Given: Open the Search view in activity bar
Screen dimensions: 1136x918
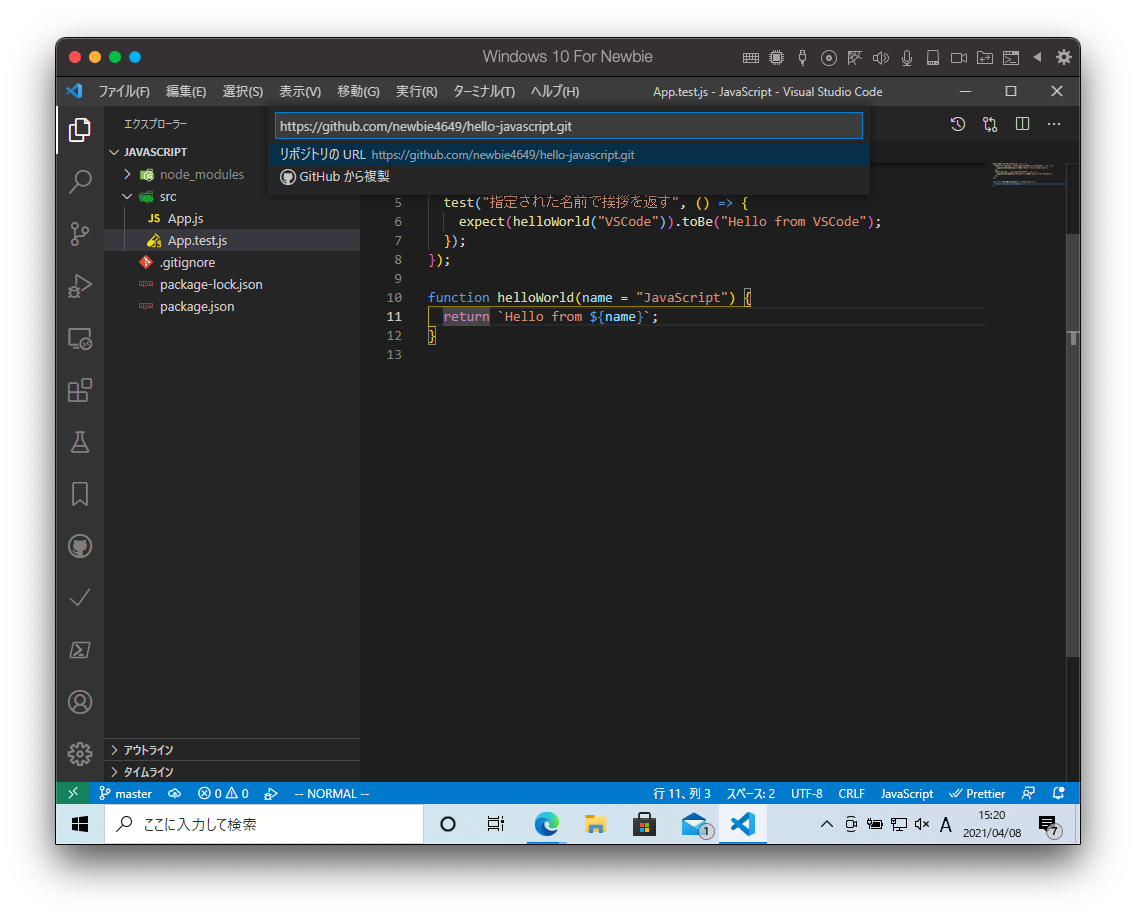Looking at the screenshot, I should (x=80, y=182).
